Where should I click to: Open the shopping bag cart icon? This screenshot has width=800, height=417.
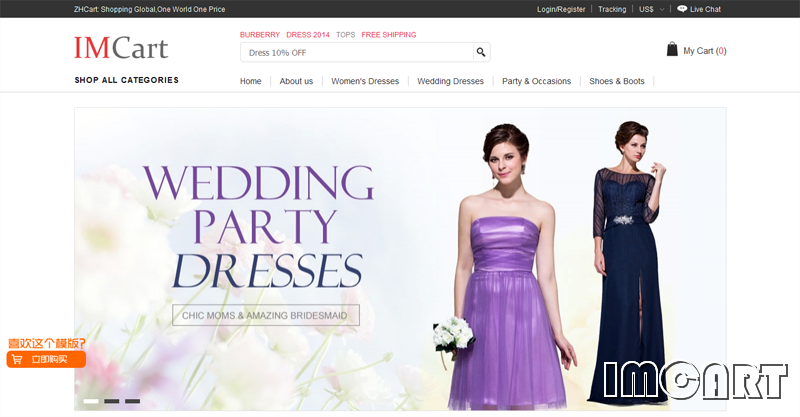tap(672, 49)
